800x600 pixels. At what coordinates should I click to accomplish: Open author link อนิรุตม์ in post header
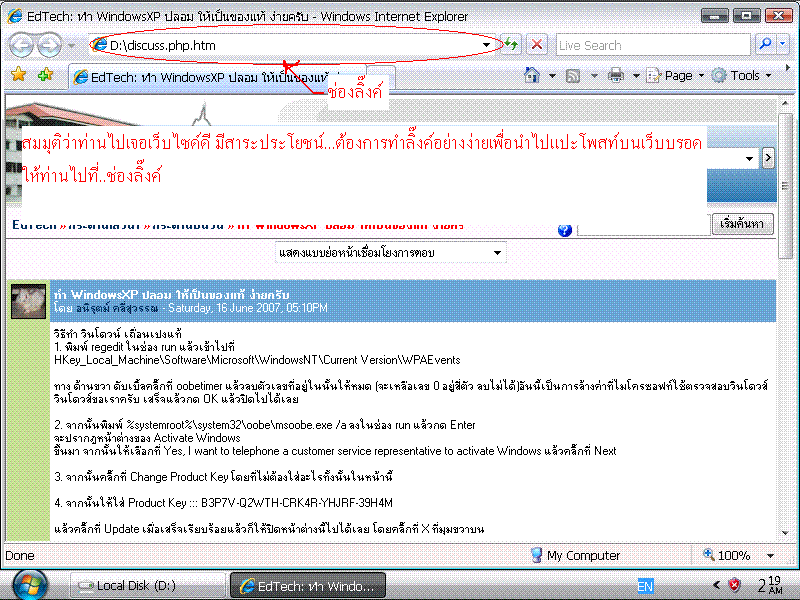coord(117,308)
